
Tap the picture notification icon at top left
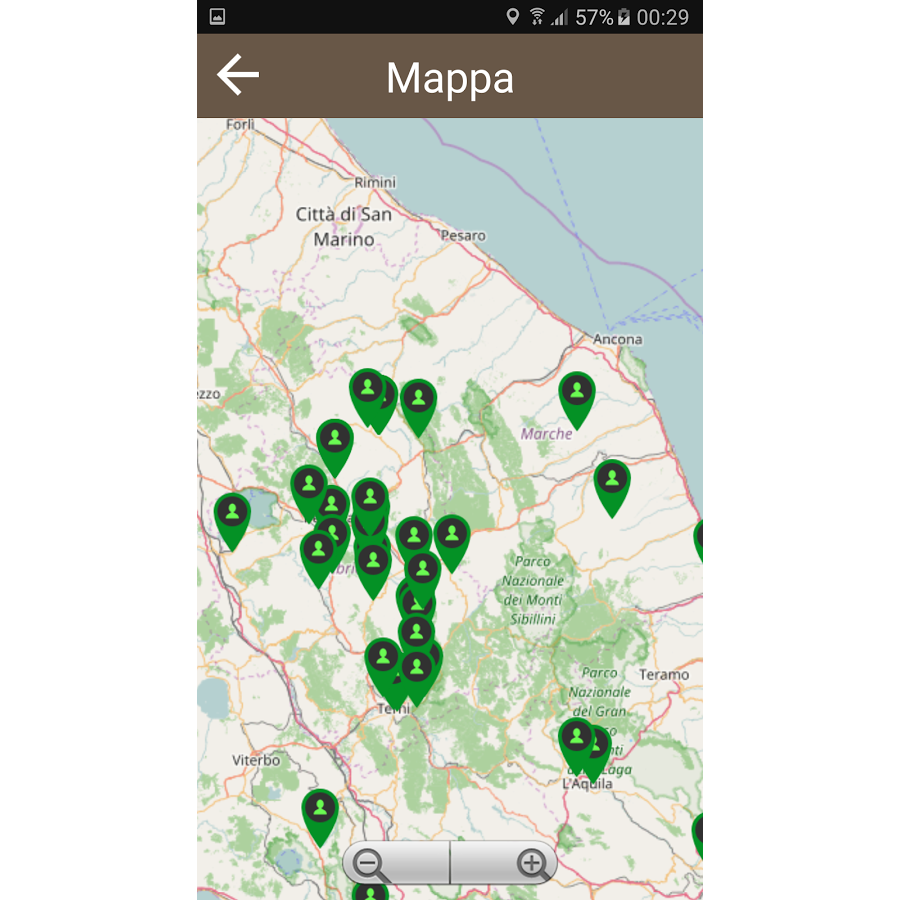pyautogui.click(x=217, y=17)
